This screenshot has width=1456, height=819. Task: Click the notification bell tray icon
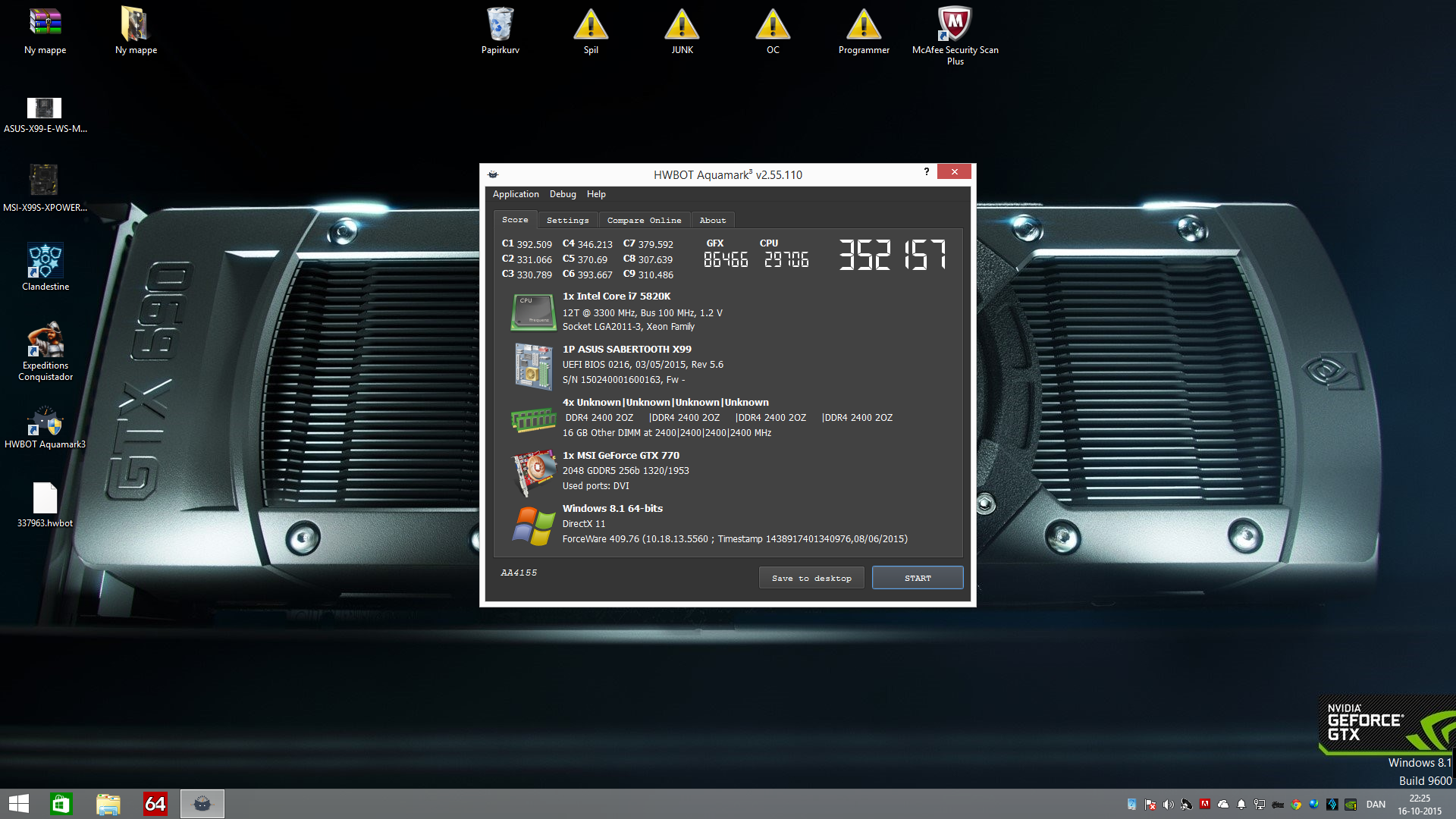click(x=1241, y=805)
